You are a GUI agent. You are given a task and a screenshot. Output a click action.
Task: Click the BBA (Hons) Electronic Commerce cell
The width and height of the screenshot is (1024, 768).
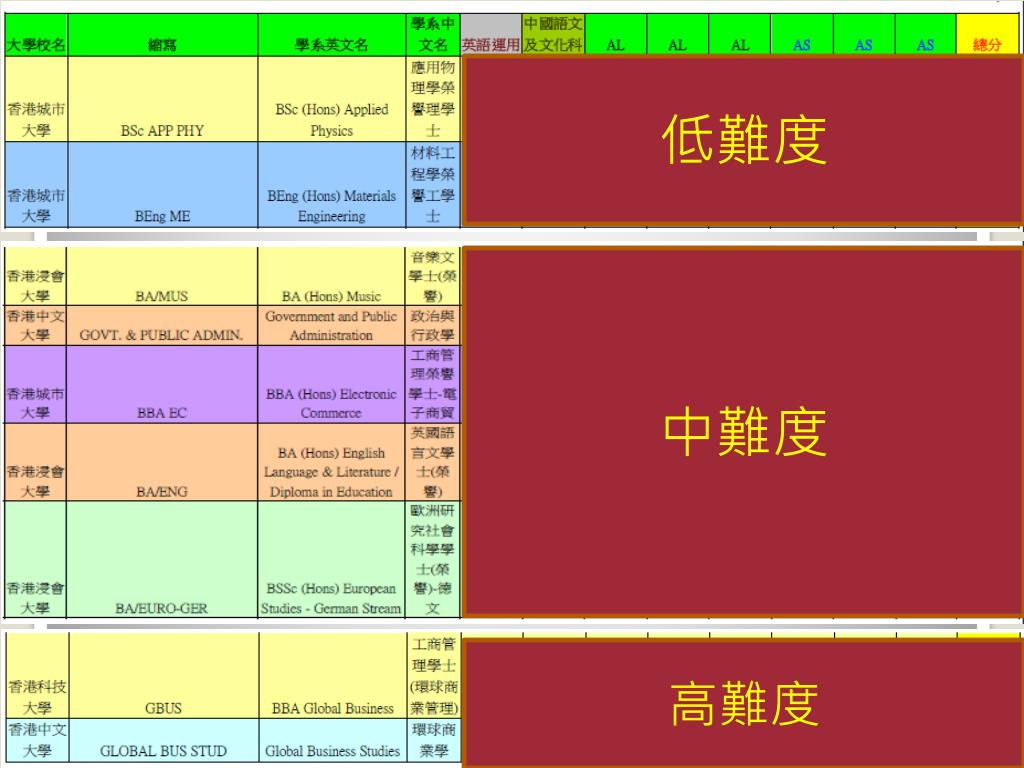(331, 384)
